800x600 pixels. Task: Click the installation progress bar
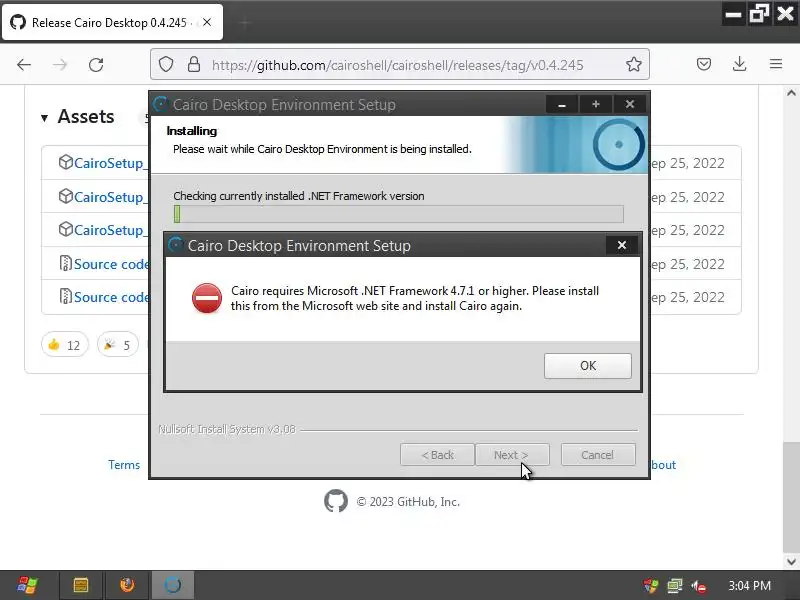(398, 214)
